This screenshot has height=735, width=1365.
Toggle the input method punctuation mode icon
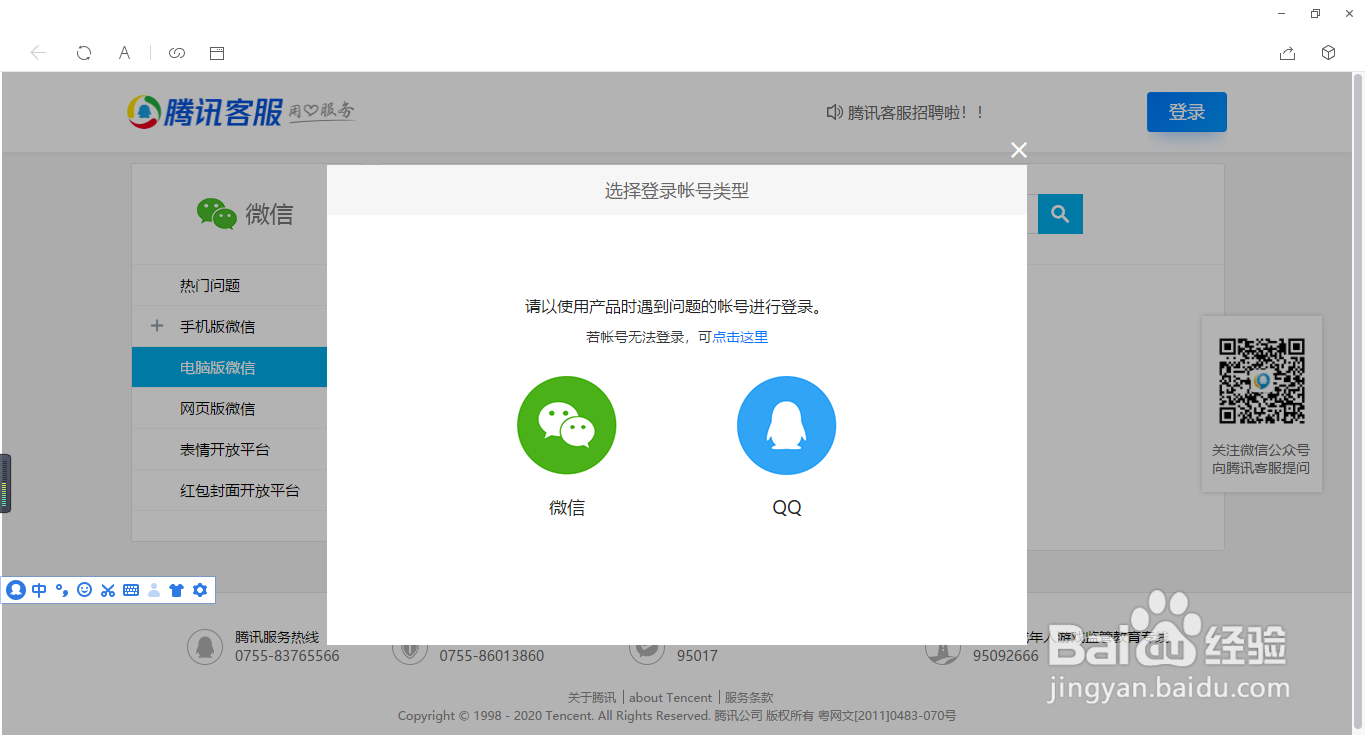pyautogui.click(x=62, y=590)
